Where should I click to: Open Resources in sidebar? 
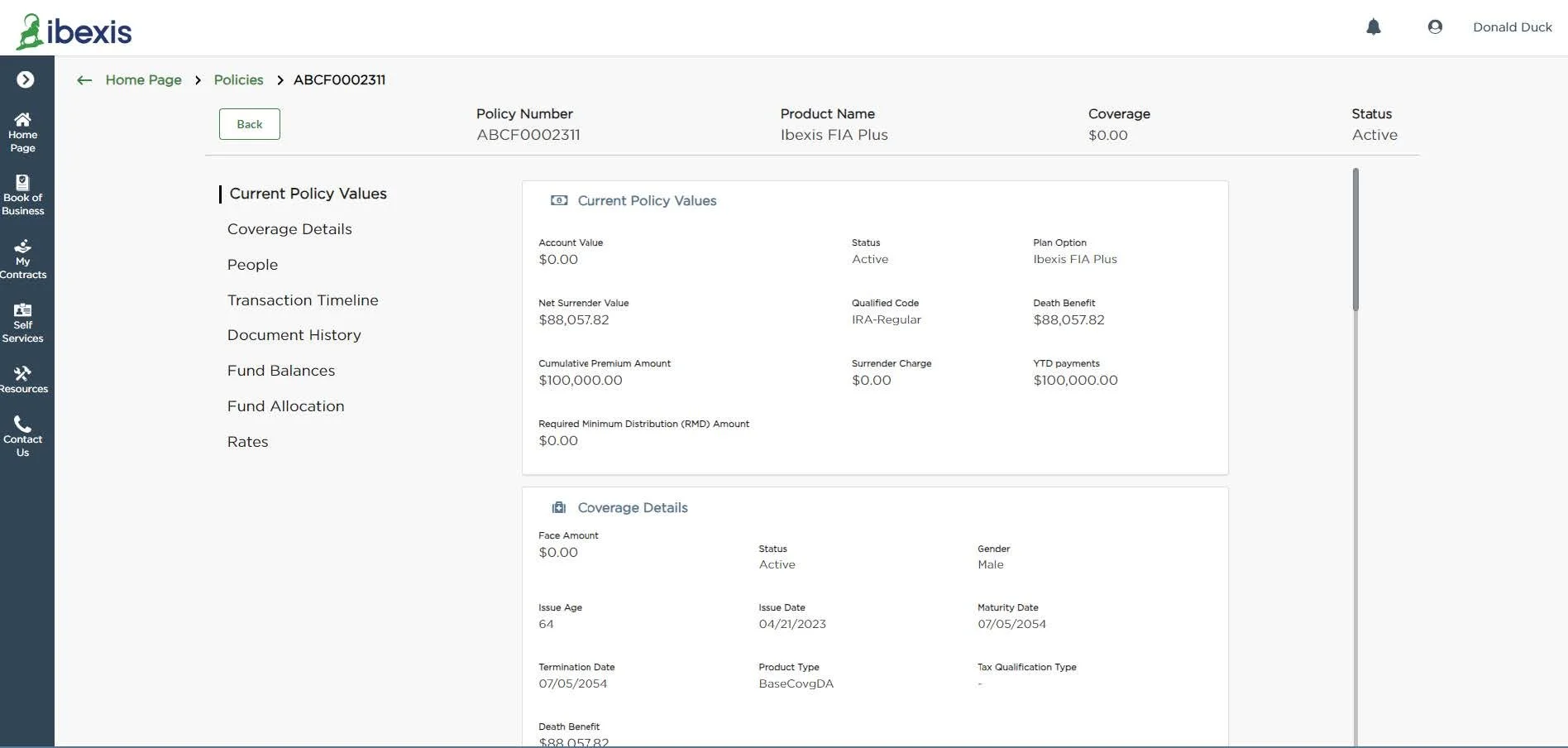click(23, 380)
